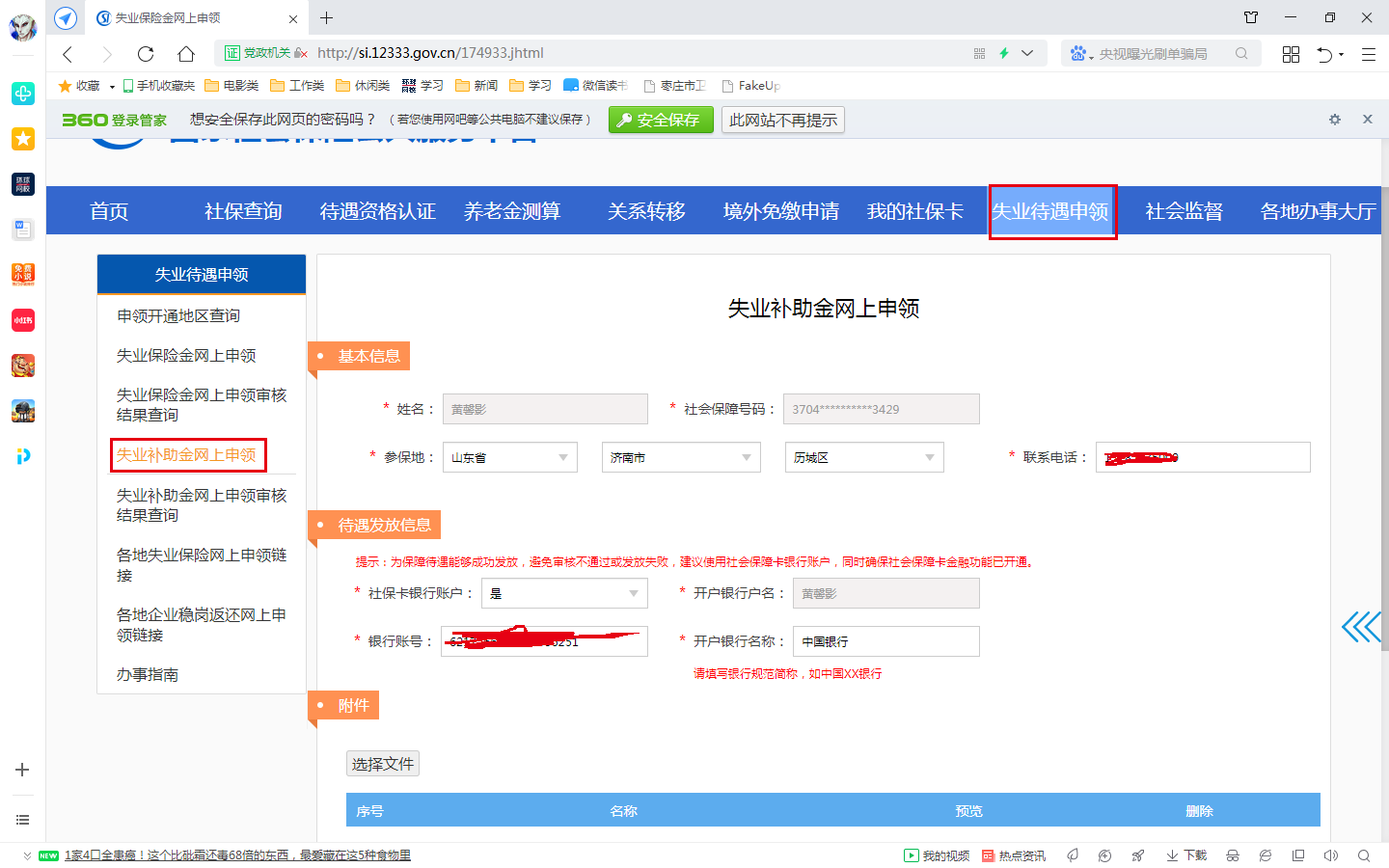
Task: Expand the 济南市 city dropdown
Action: 680,457
